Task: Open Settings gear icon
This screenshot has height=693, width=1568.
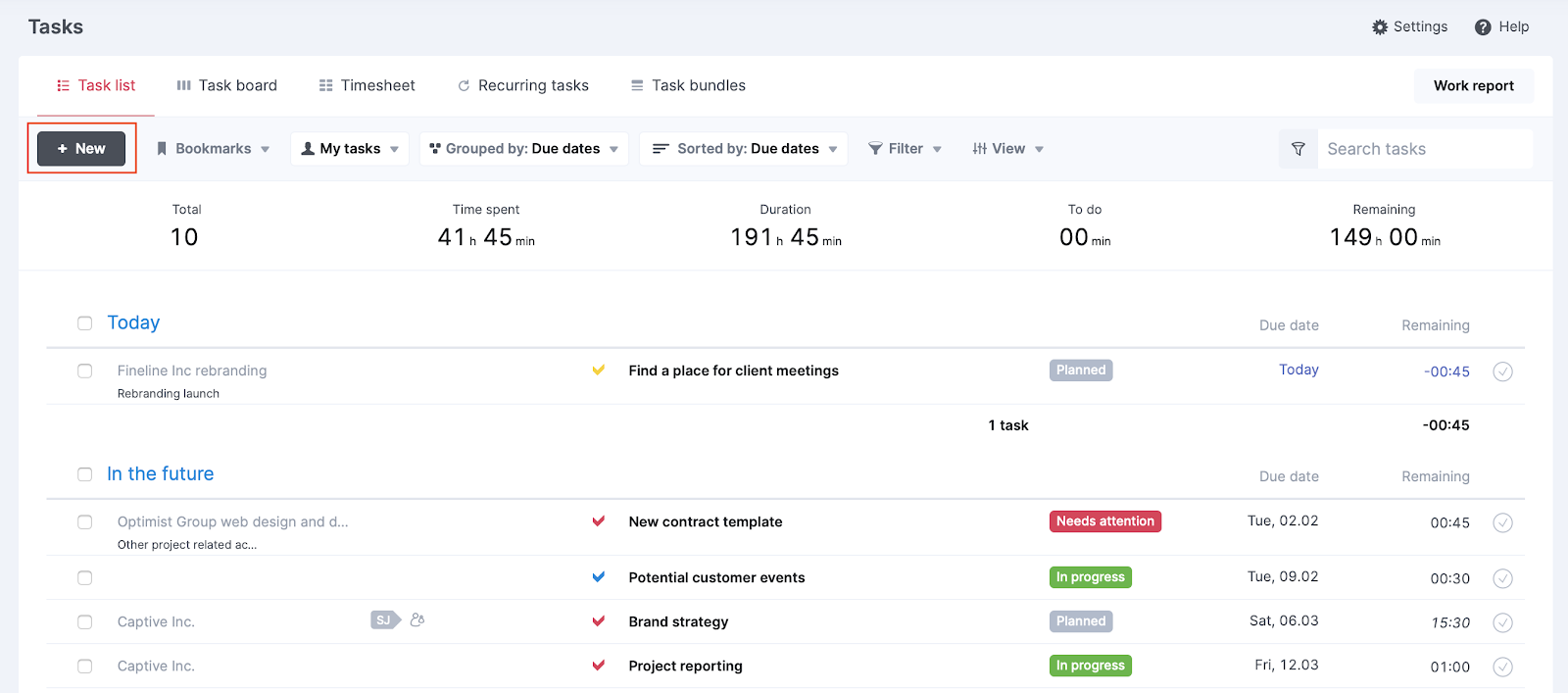Action: click(1380, 27)
